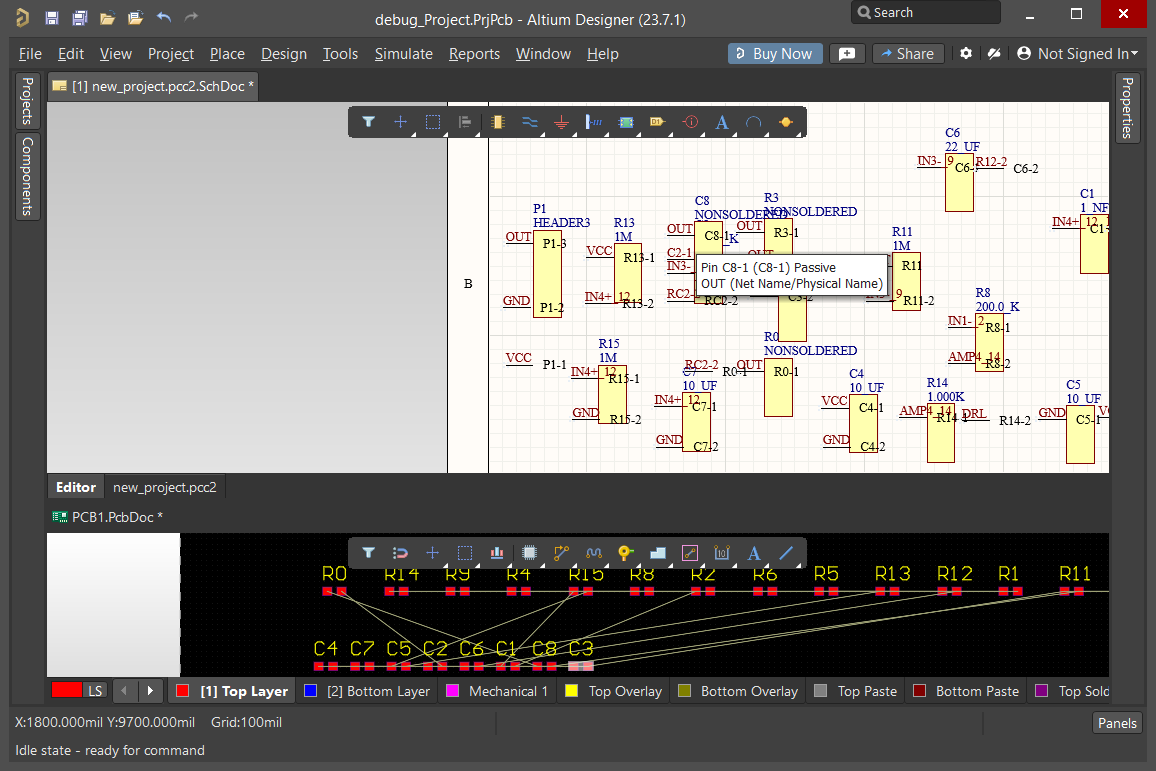Open the Design menu
This screenshot has height=771, width=1156.
(x=284, y=54)
